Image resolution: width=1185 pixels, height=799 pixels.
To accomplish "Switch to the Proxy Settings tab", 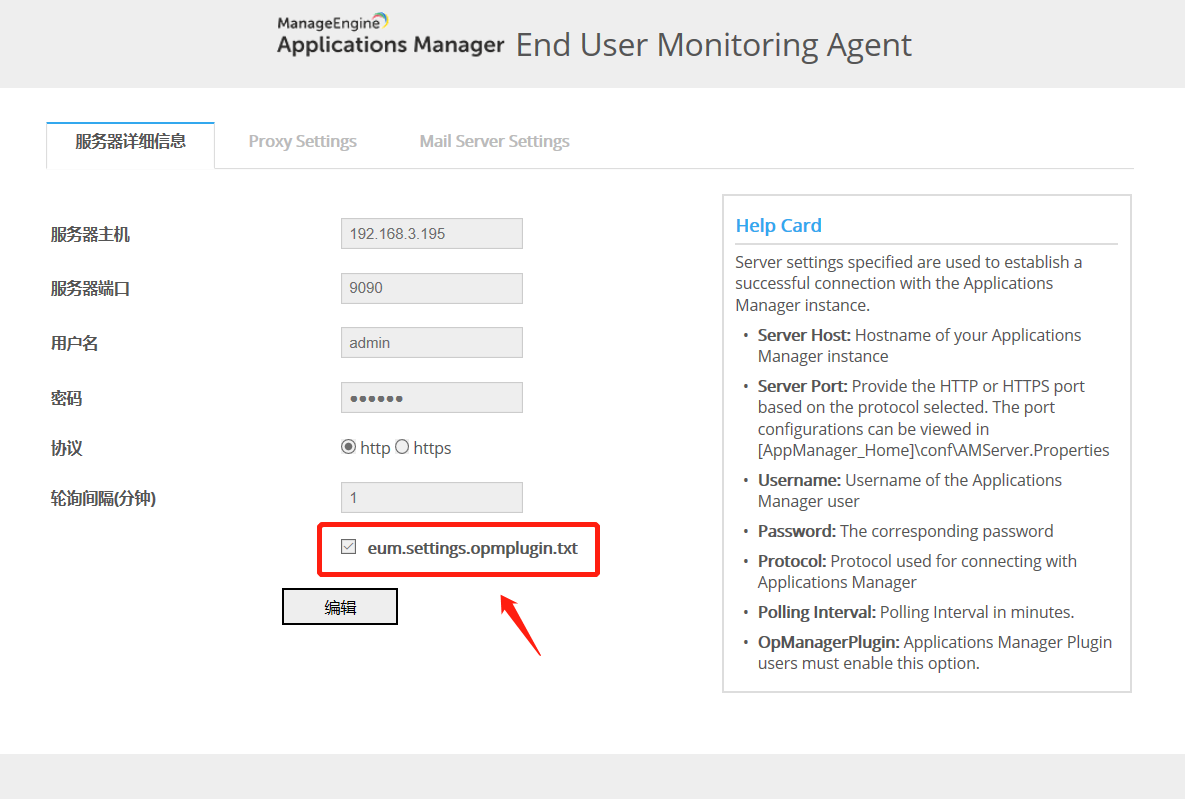I will click(x=302, y=141).
